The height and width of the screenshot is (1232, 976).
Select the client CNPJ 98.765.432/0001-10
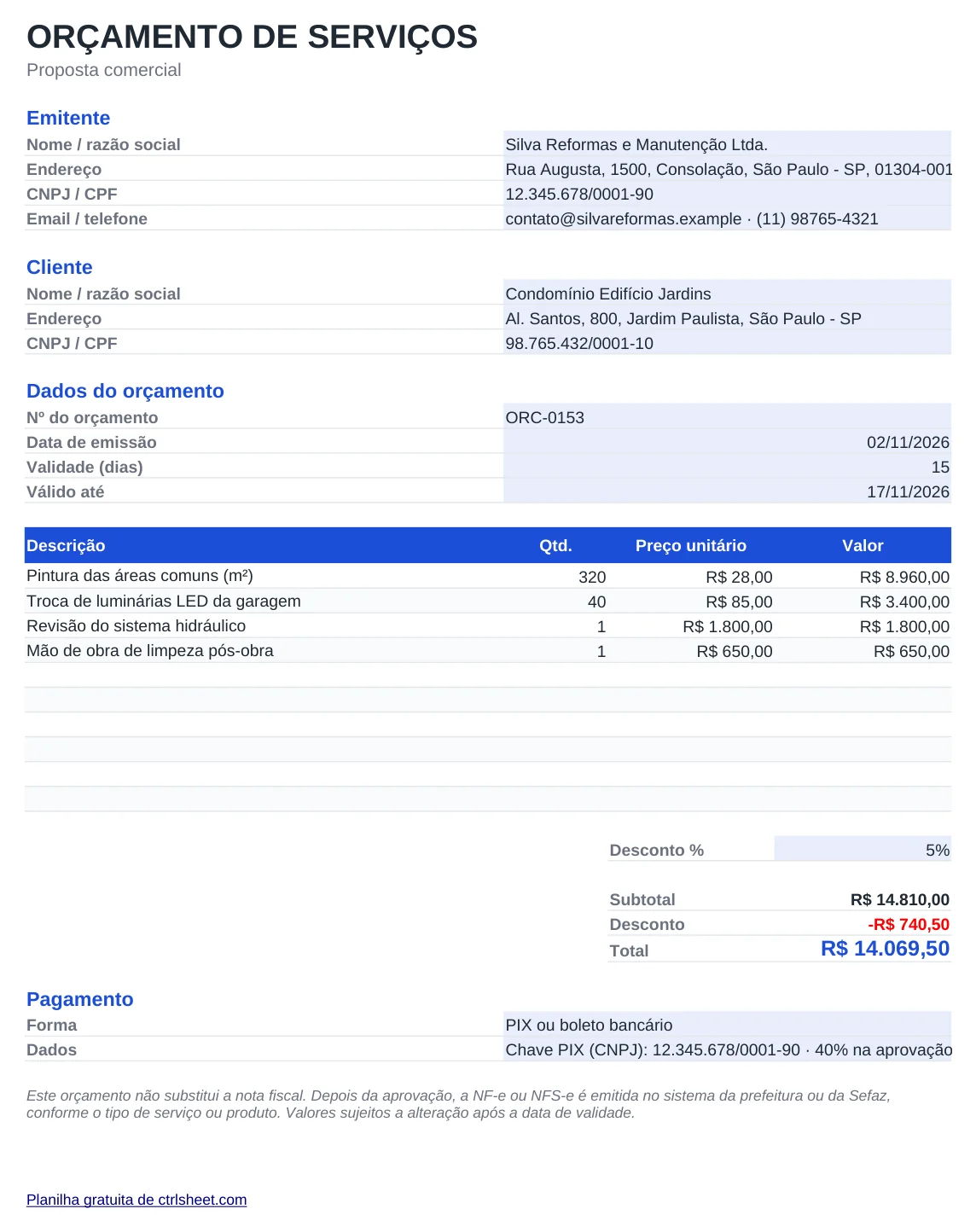727,343
